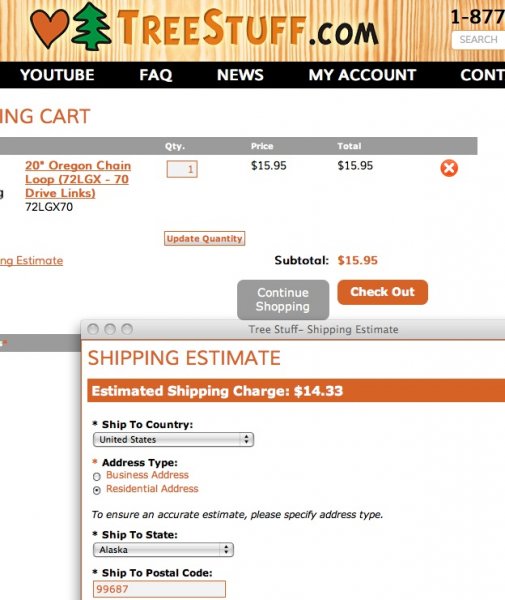Open the YOUTUBE navigation item
This screenshot has width=505, height=600.
(x=57, y=75)
